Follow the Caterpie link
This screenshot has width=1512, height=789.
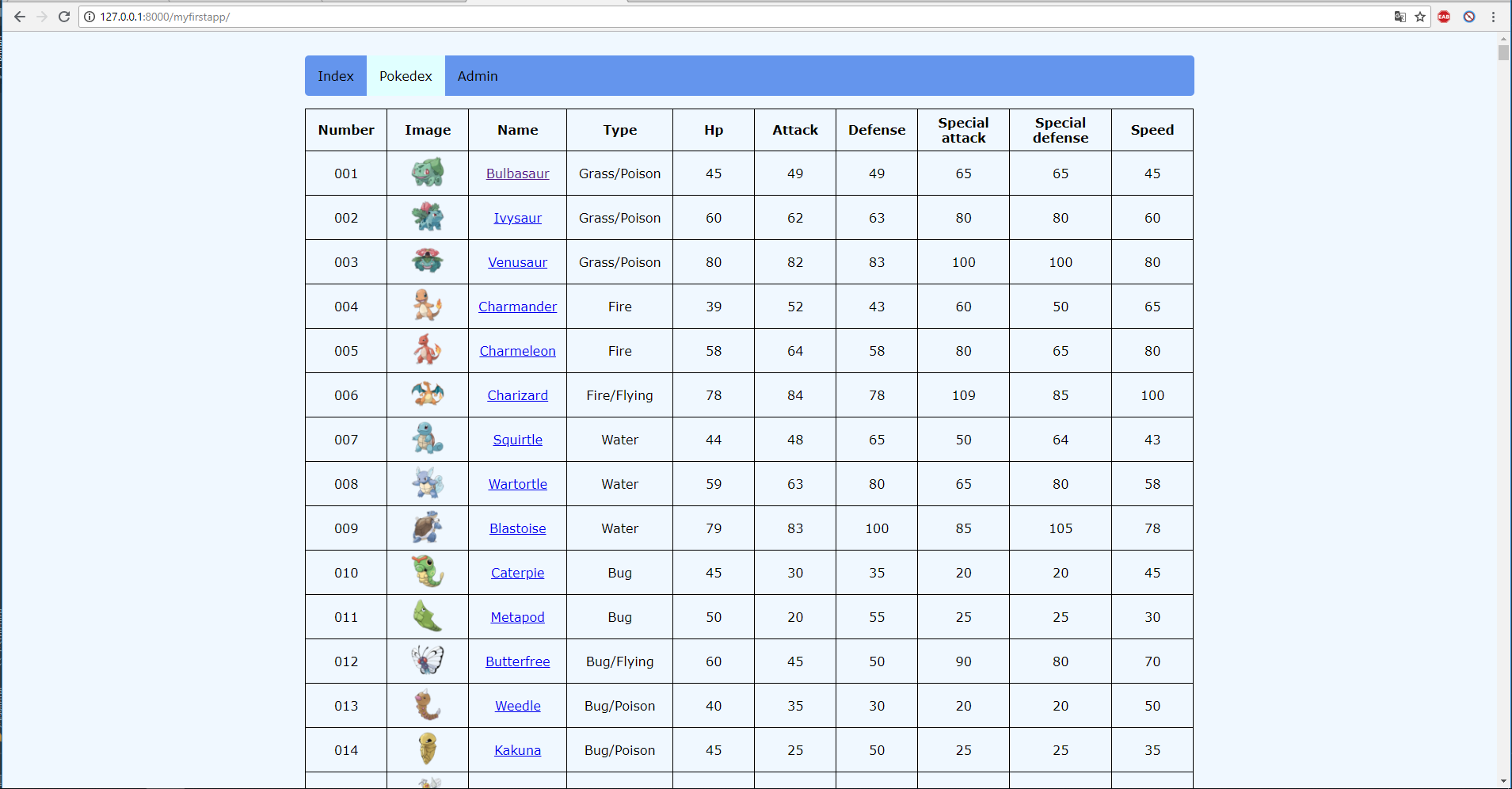tap(517, 573)
